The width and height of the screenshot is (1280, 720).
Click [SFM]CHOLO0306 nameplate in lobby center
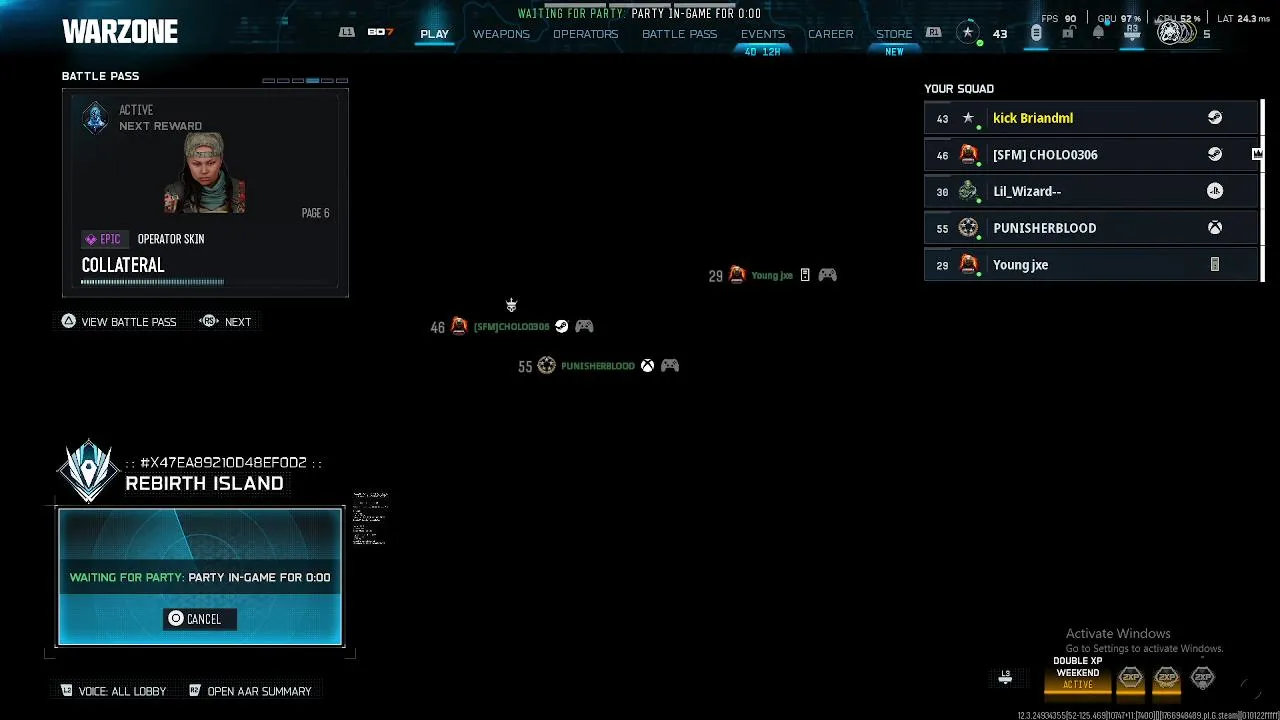pyautogui.click(x=512, y=326)
